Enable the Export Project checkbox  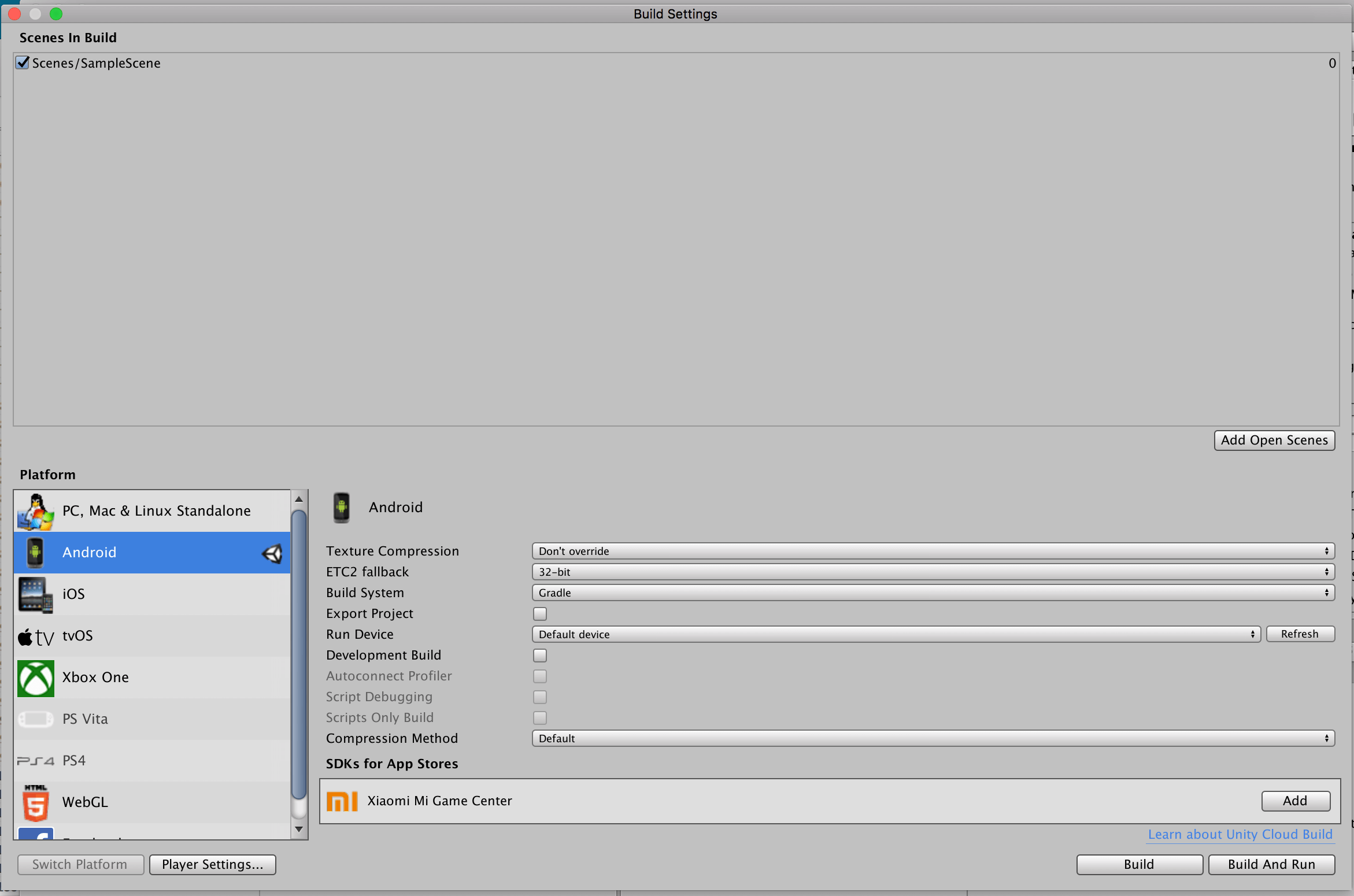[540, 613]
